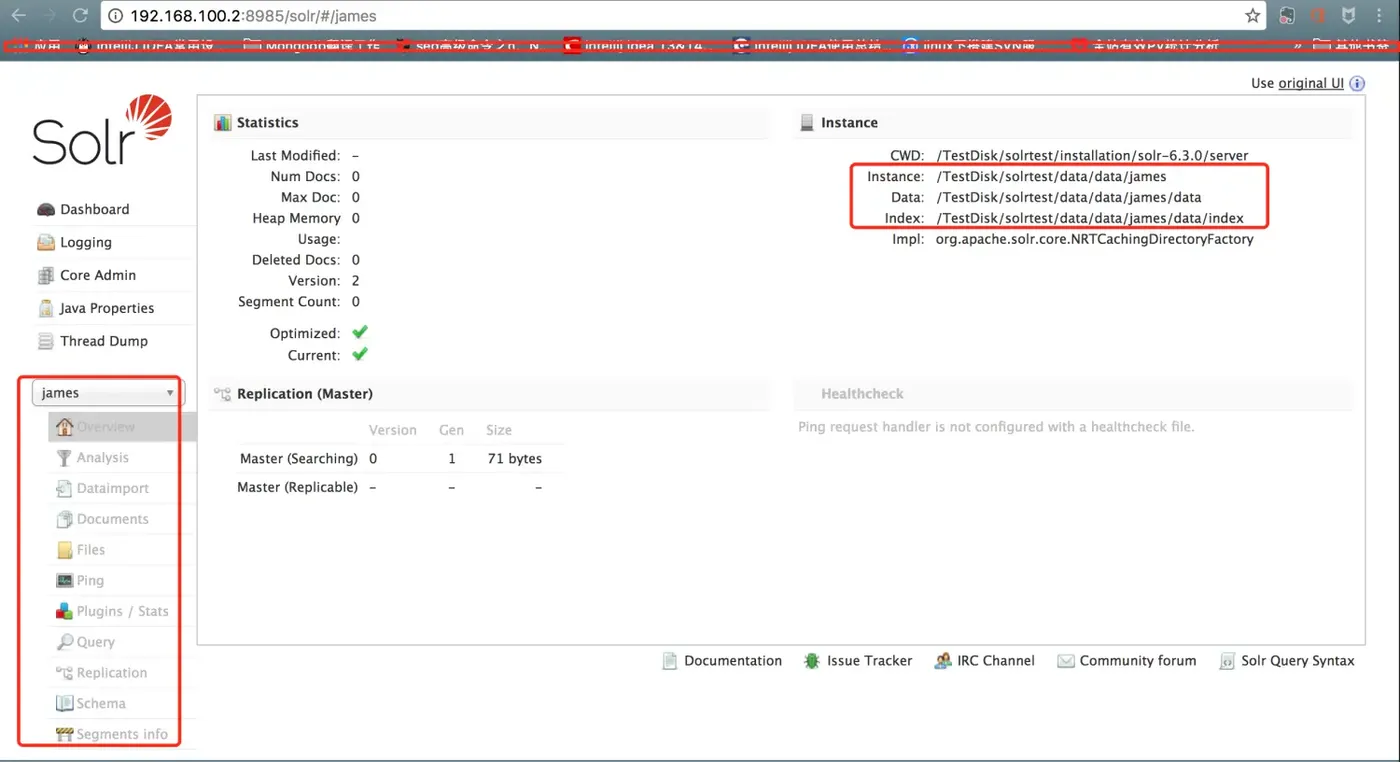Click the browser address bar URL
The image size is (1400, 762).
254,16
